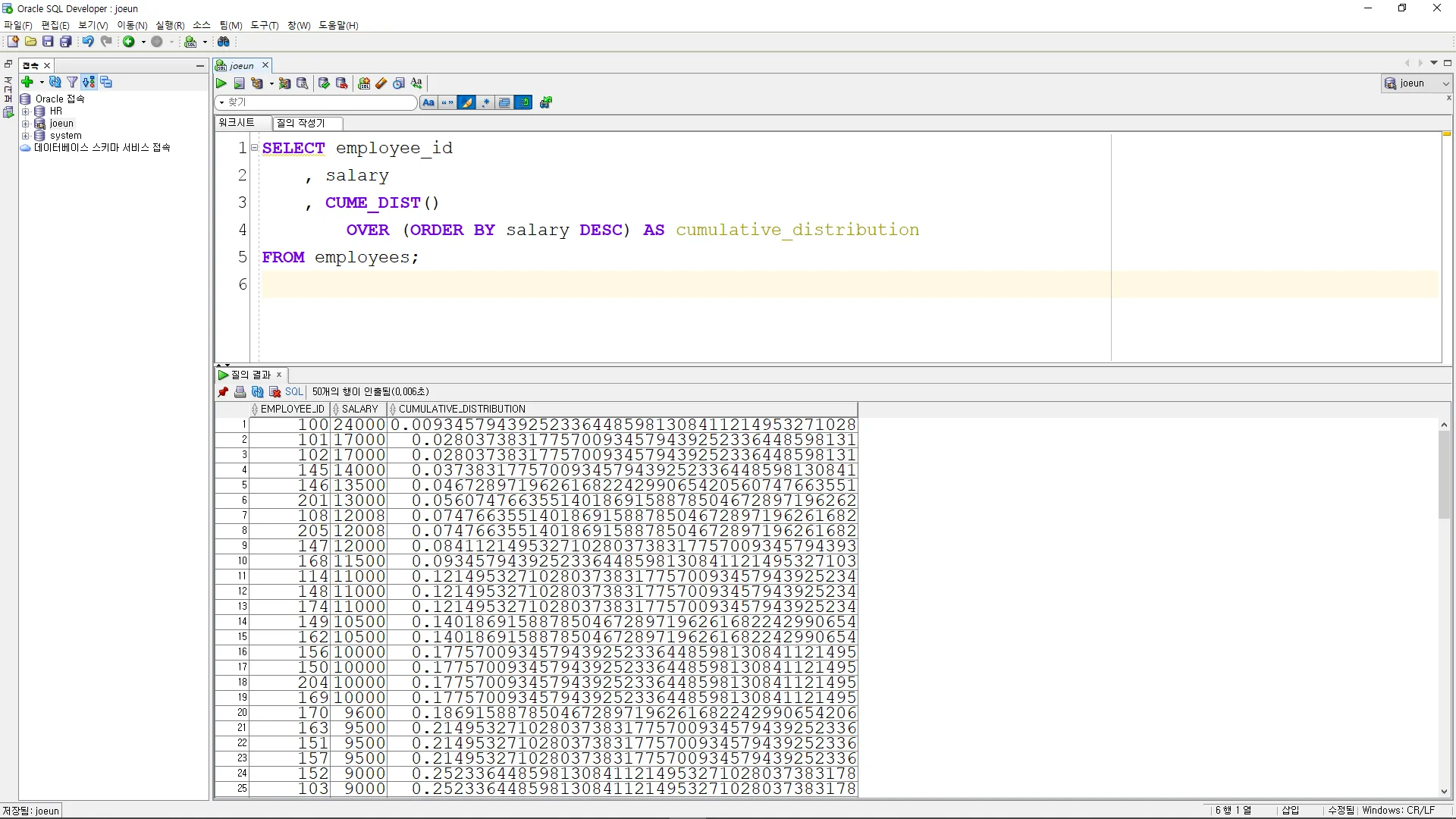Click the SQL link in result toolbar
Screen dimensions: 1456x819
coord(293,392)
